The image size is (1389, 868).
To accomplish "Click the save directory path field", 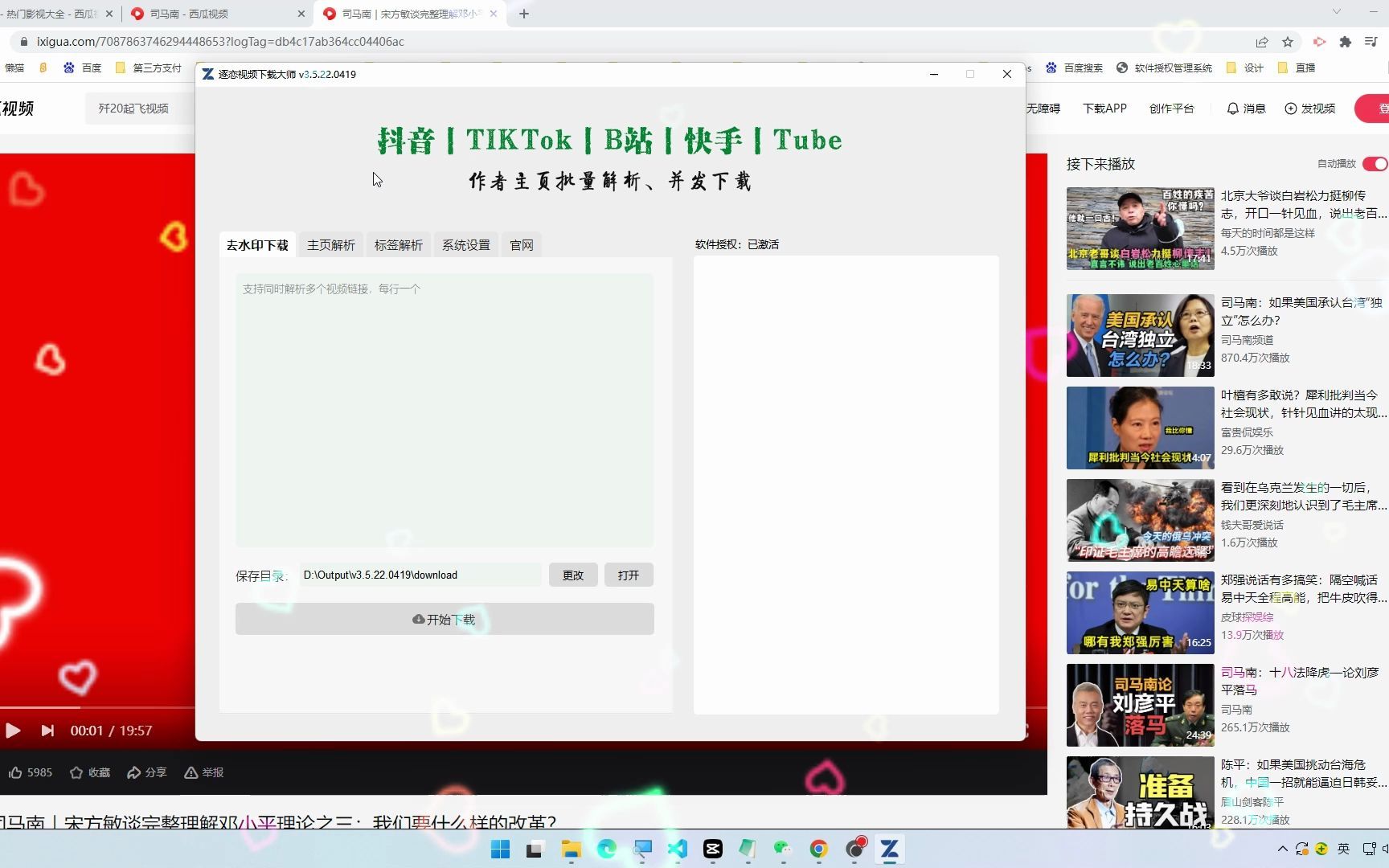I will point(420,575).
